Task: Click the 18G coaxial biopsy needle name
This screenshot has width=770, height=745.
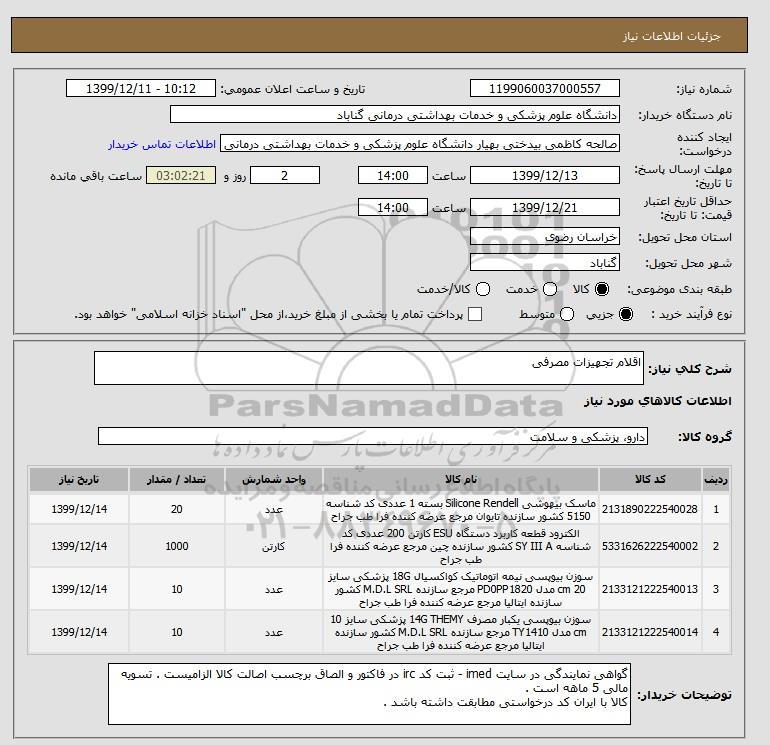Action: click(x=461, y=589)
